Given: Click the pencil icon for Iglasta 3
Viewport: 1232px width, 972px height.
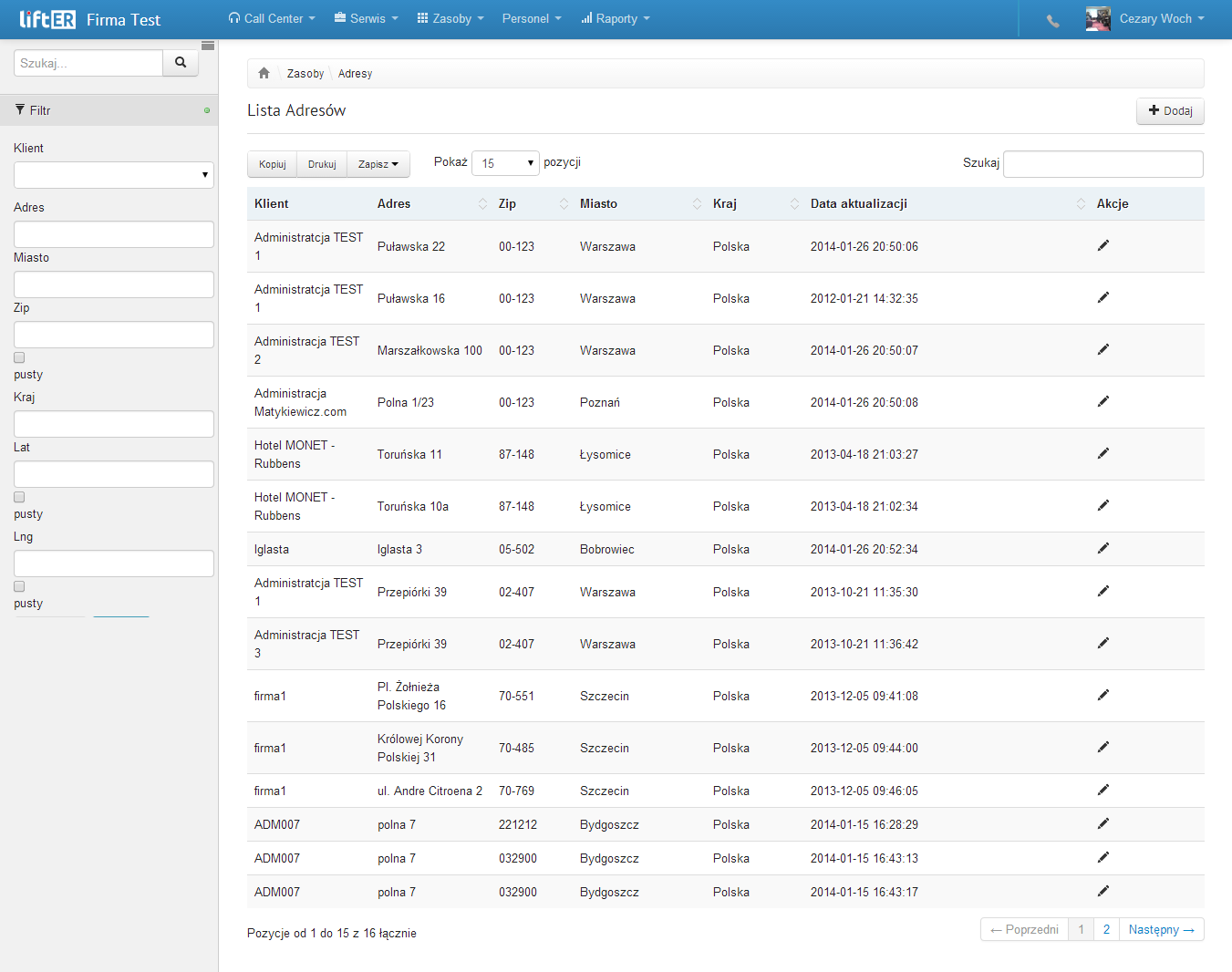Looking at the screenshot, I should pos(1103,548).
